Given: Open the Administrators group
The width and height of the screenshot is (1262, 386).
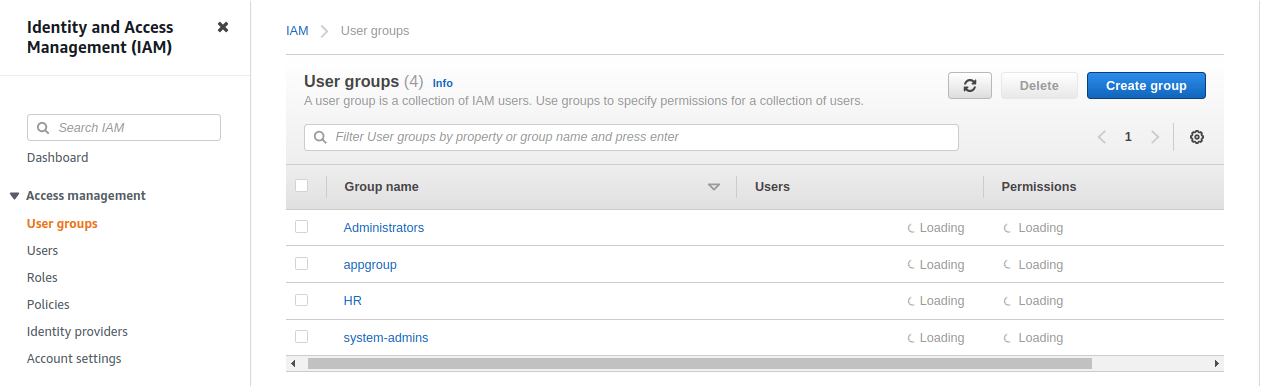Looking at the screenshot, I should [x=384, y=228].
